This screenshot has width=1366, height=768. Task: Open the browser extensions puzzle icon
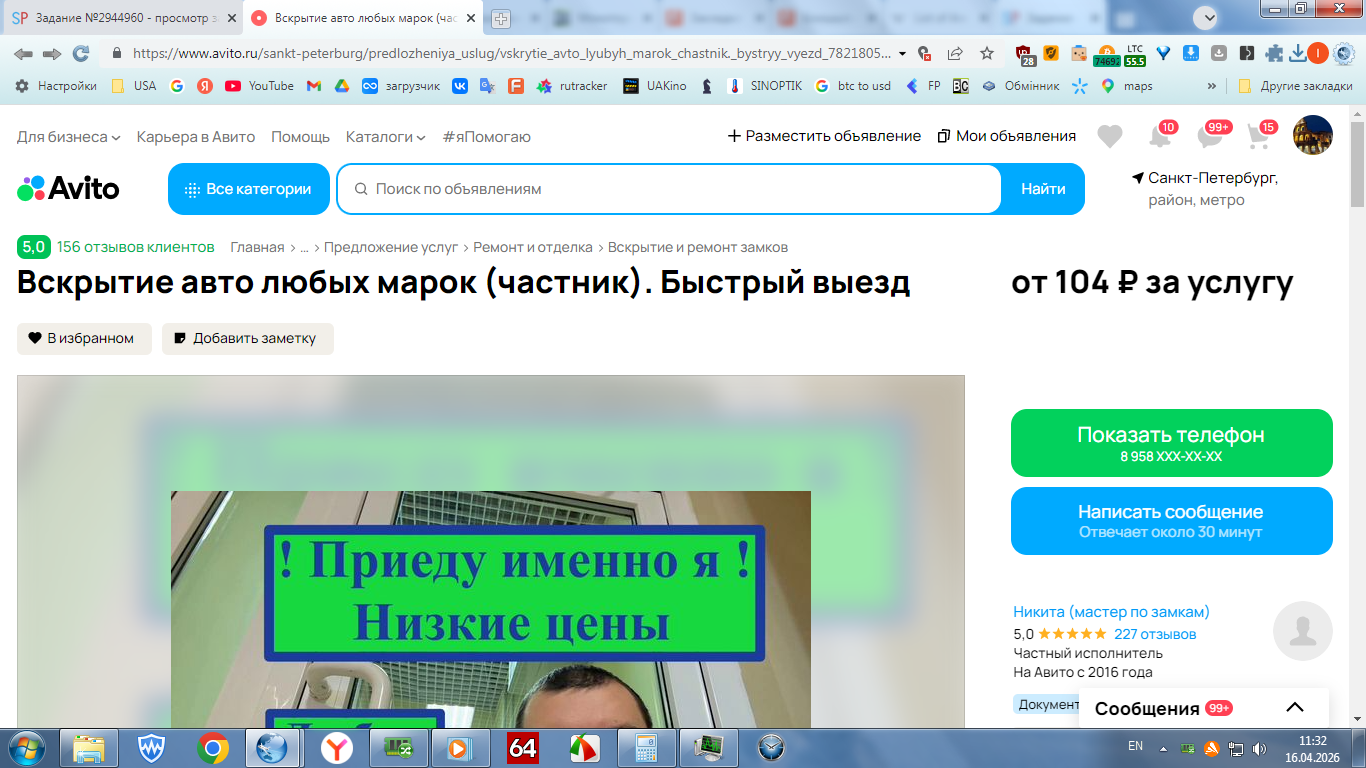coord(1274,54)
